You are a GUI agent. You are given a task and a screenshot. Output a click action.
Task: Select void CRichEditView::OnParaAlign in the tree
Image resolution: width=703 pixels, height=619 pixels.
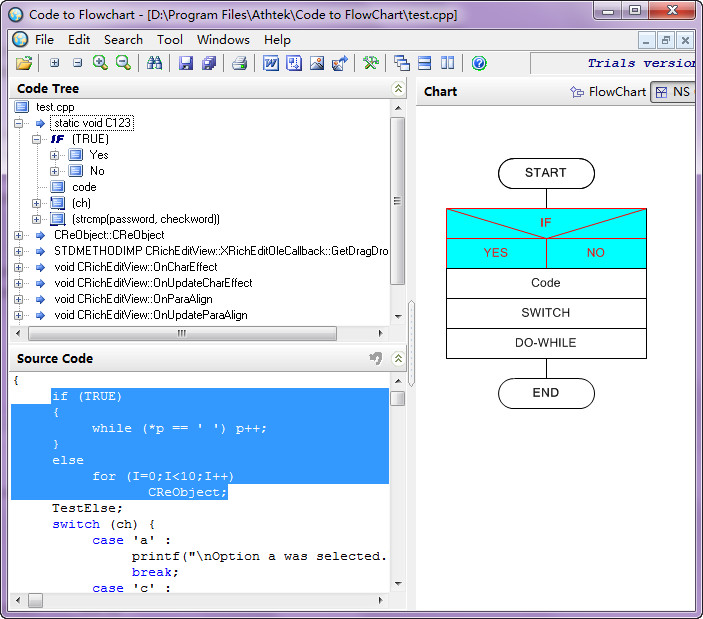point(133,299)
